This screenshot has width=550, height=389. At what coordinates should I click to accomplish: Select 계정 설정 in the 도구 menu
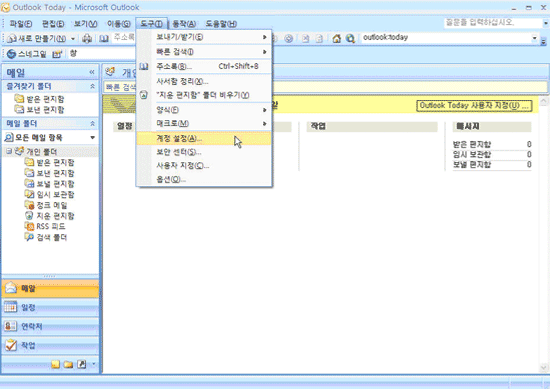click(x=204, y=138)
